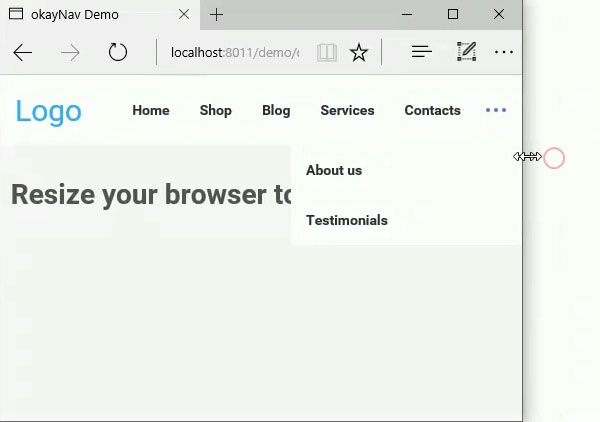Click the localhost address bar
This screenshot has height=422, width=600.
[x=235, y=52]
